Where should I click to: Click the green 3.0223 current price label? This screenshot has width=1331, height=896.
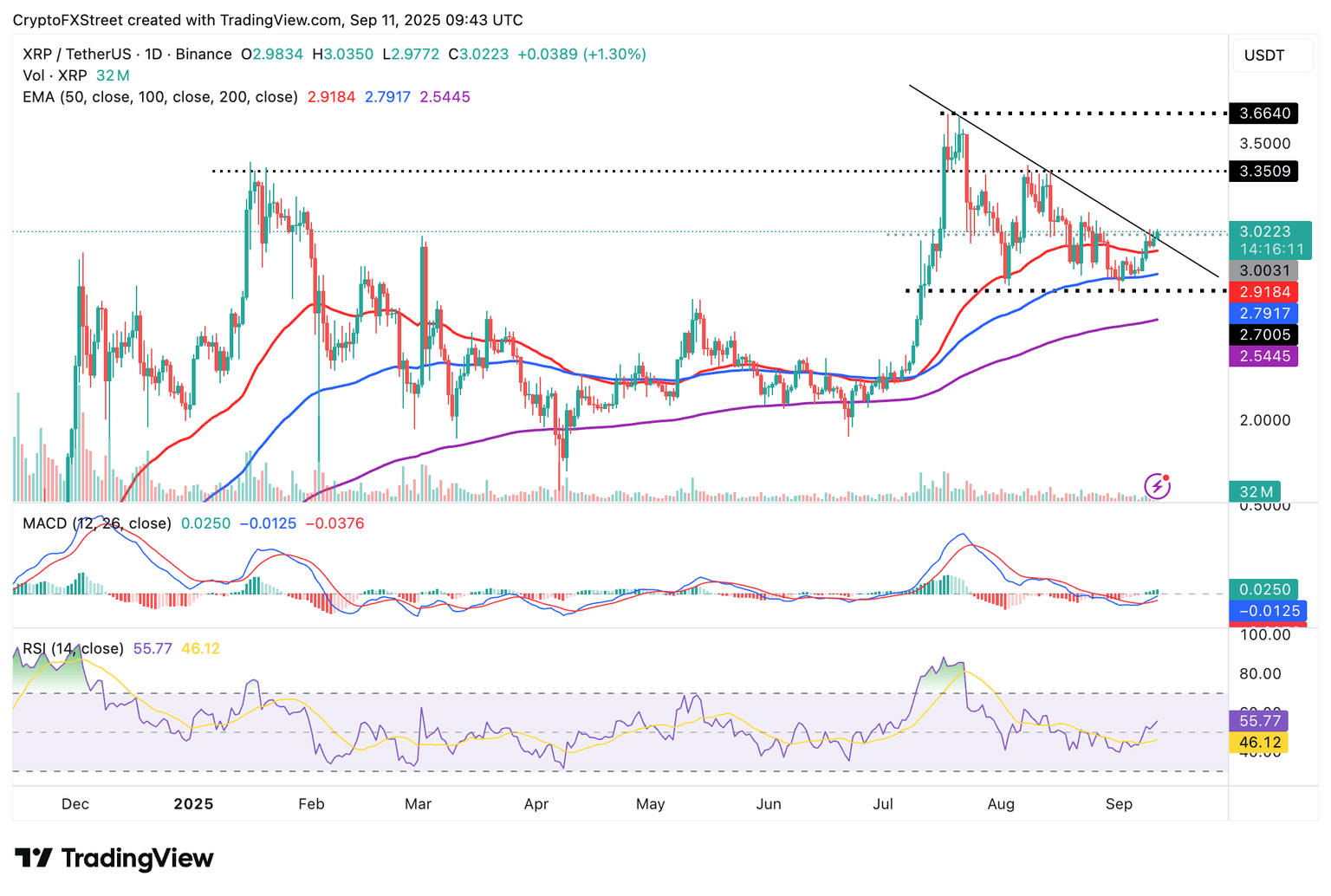pos(1264,231)
